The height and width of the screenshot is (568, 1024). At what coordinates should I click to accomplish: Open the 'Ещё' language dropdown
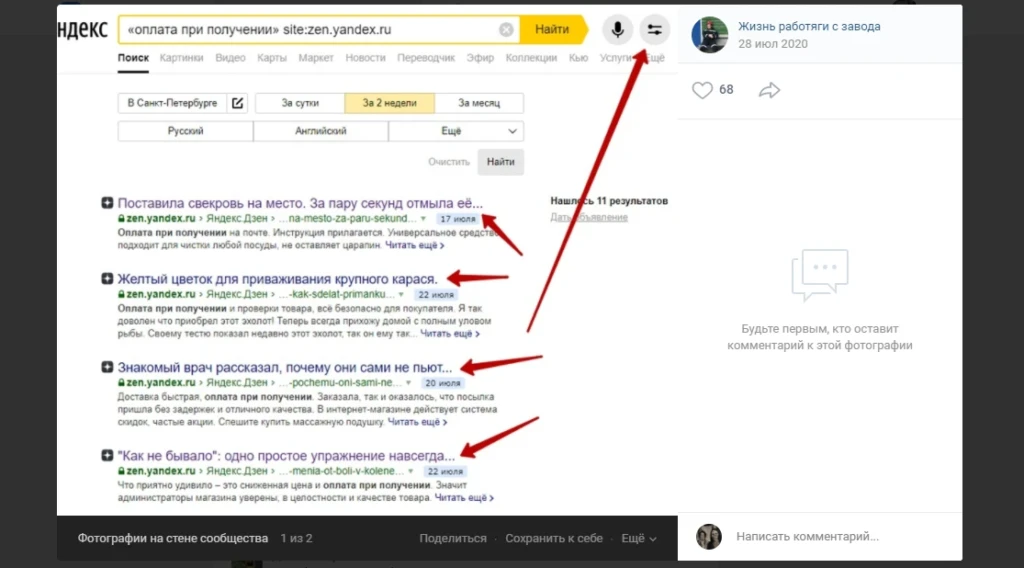click(x=456, y=131)
